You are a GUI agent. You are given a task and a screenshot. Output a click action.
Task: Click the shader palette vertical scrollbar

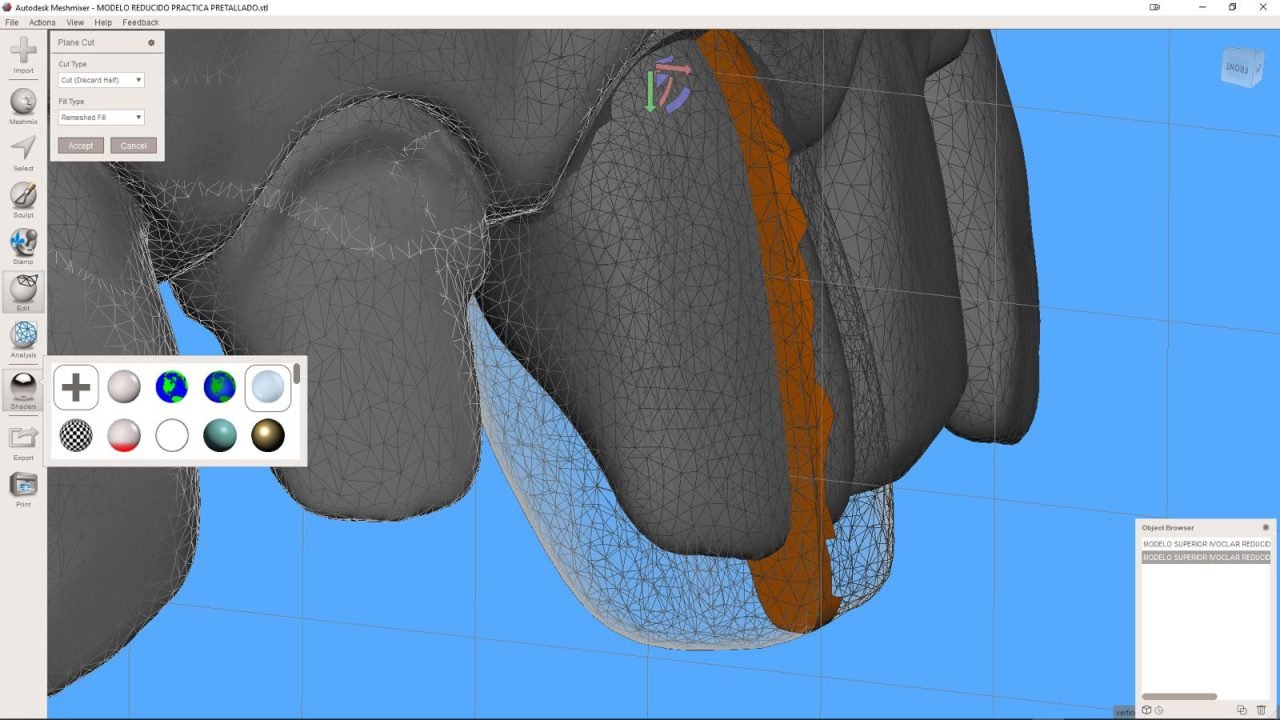click(x=297, y=375)
